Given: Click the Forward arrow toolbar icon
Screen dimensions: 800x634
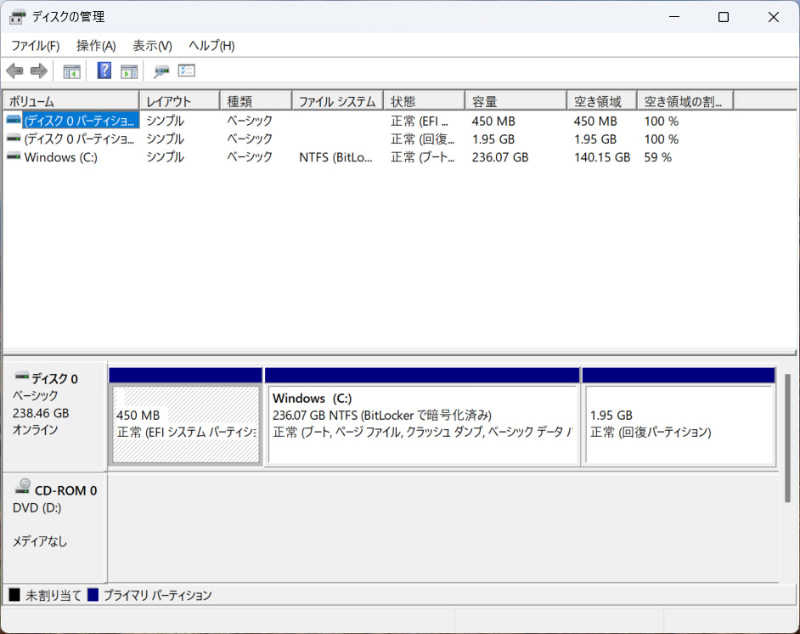Looking at the screenshot, I should pos(39,71).
